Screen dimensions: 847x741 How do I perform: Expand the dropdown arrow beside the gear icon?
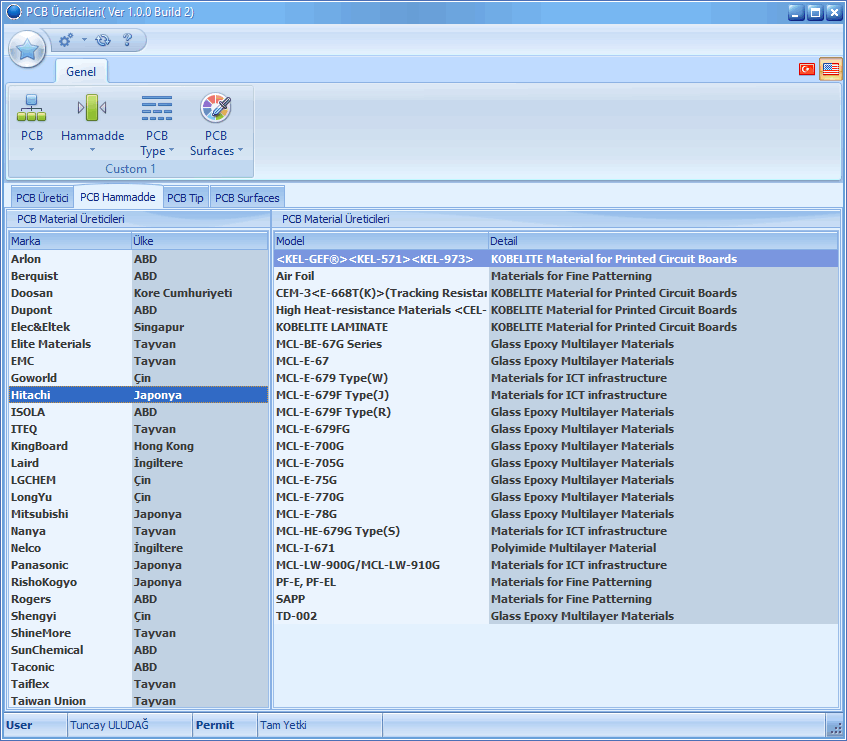click(84, 39)
